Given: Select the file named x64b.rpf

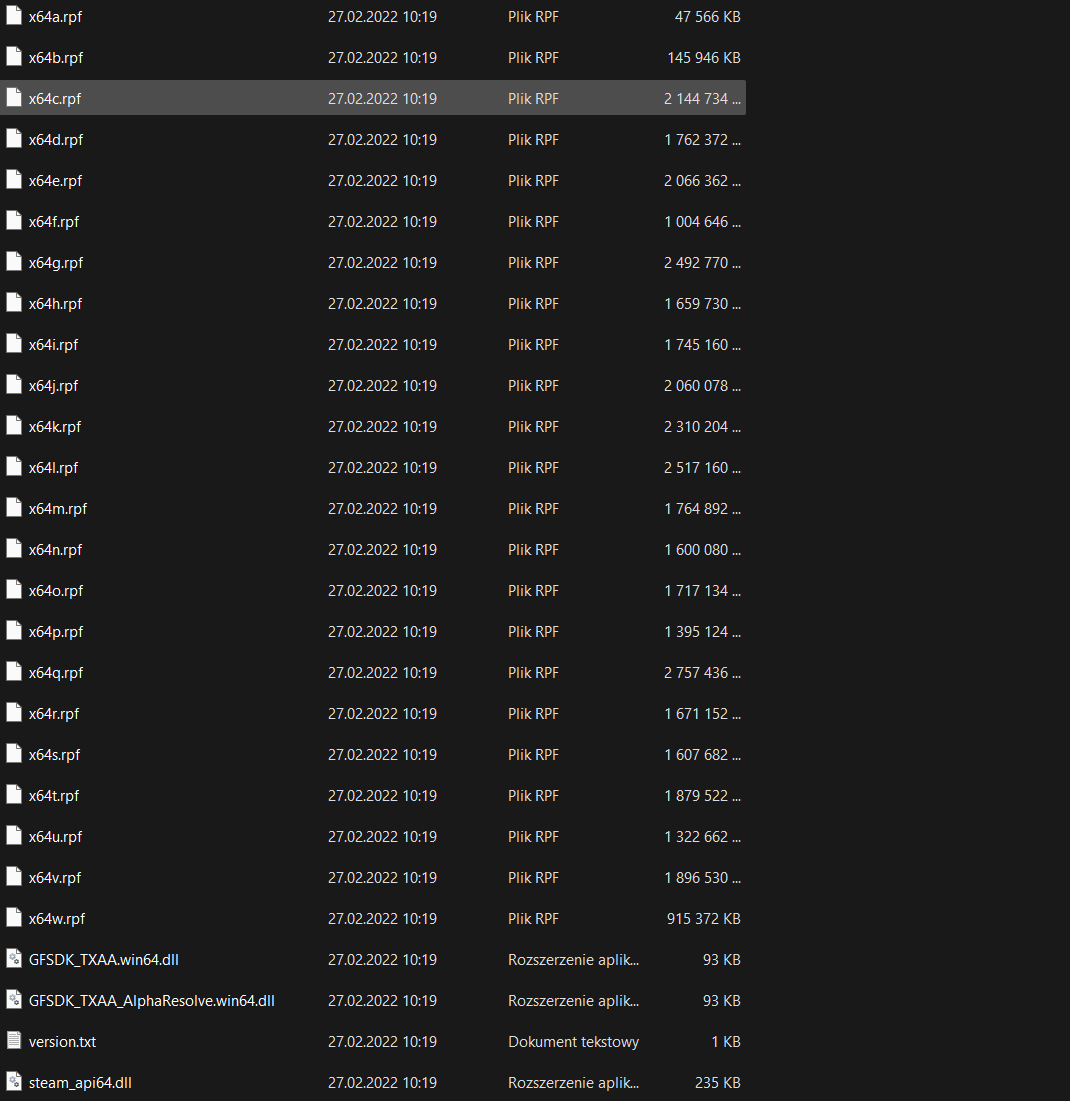Looking at the screenshot, I should pos(56,58).
